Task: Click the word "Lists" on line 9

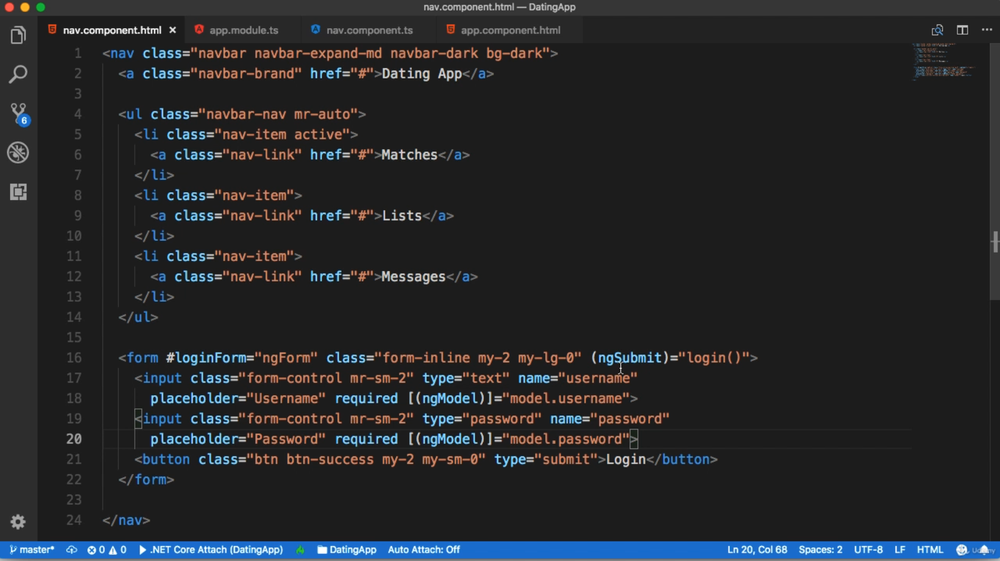Action: click(x=402, y=215)
